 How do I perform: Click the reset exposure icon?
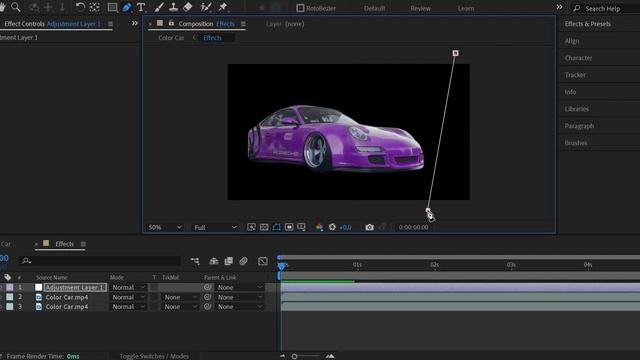click(332, 227)
